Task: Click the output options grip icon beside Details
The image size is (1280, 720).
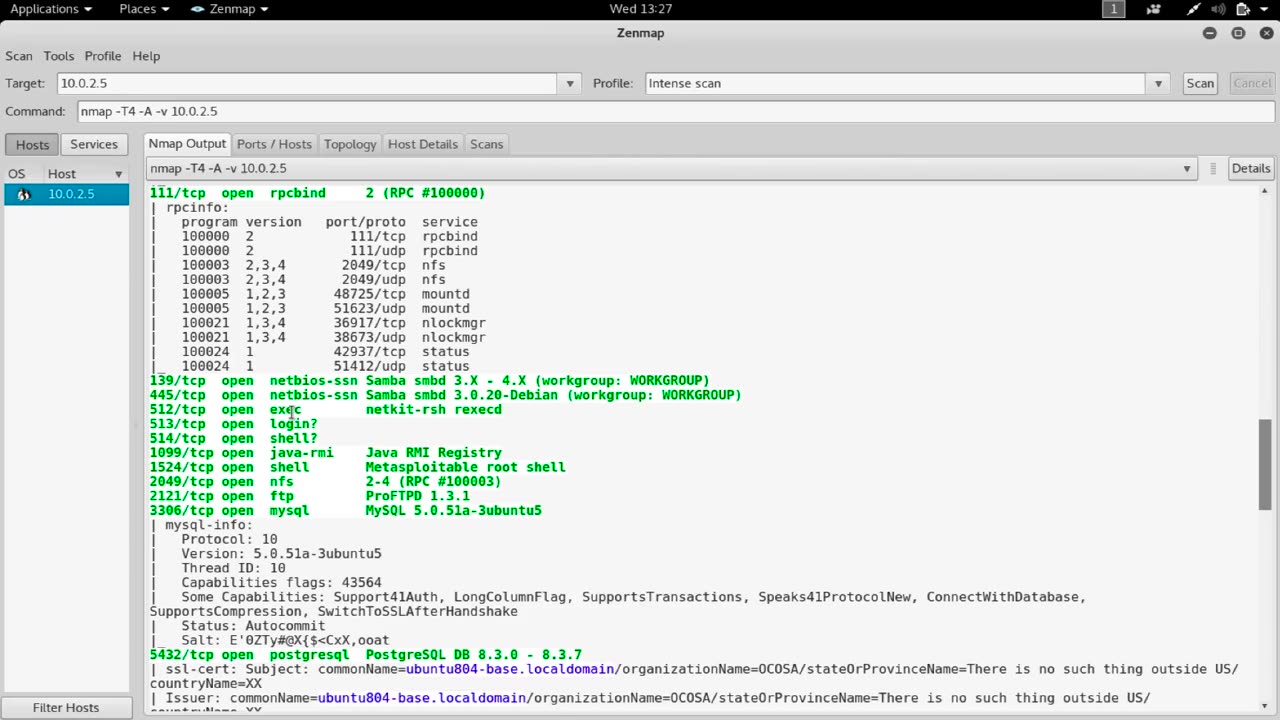Action: coord(1213,168)
